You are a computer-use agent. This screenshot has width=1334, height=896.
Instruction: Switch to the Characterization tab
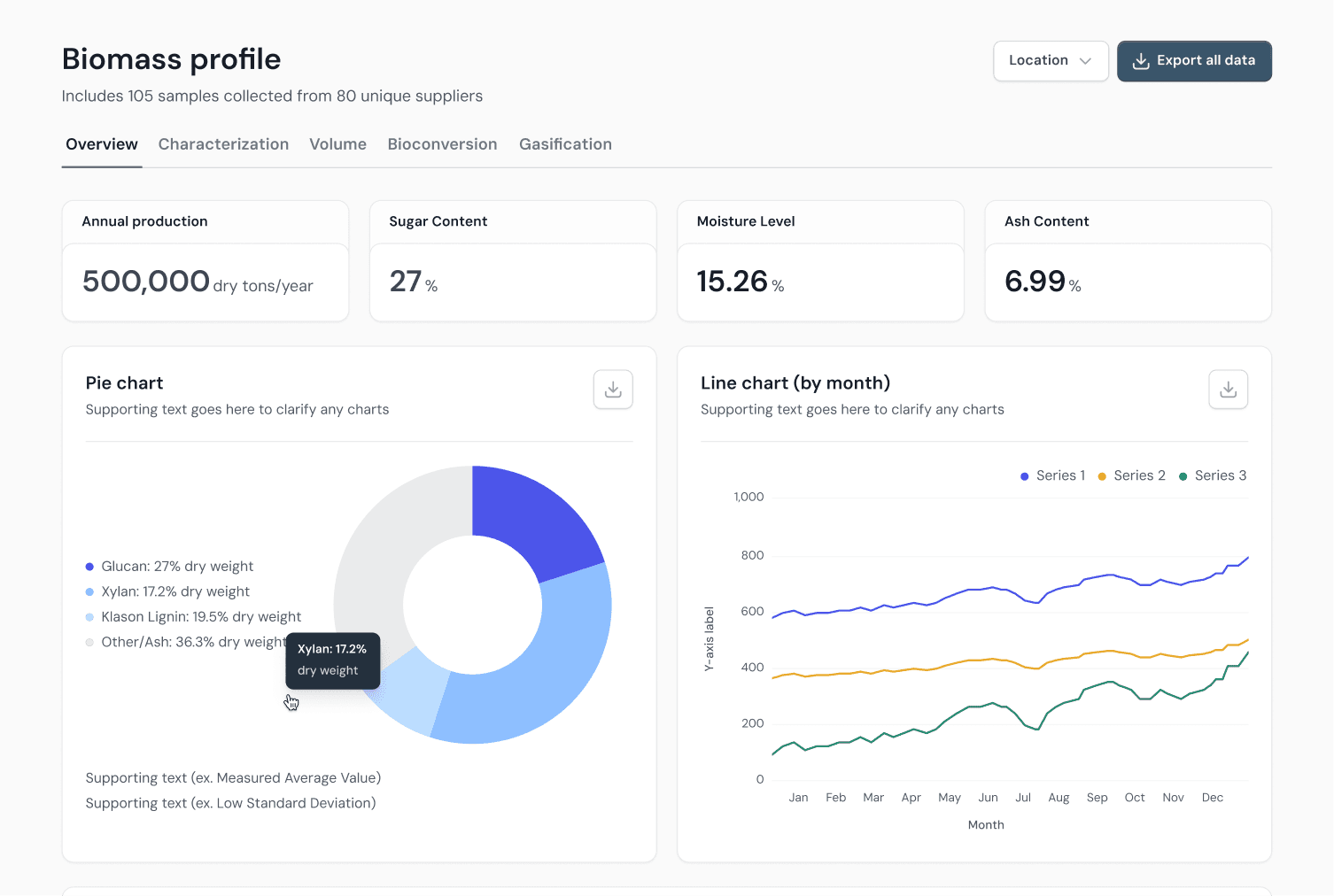pyautogui.click(x=223, y=144)
